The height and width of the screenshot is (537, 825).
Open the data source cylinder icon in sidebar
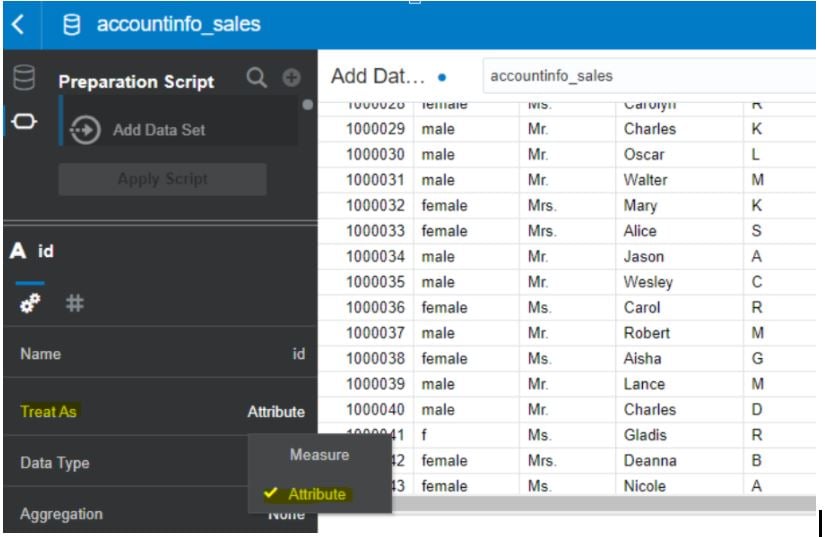coord(24,77)
